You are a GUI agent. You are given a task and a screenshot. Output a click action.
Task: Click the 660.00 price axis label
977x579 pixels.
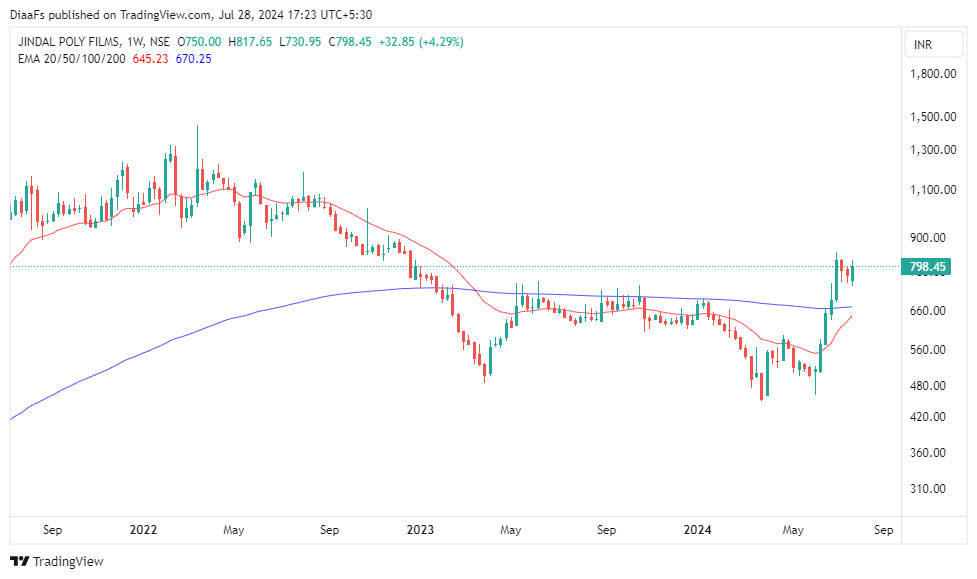928,310
